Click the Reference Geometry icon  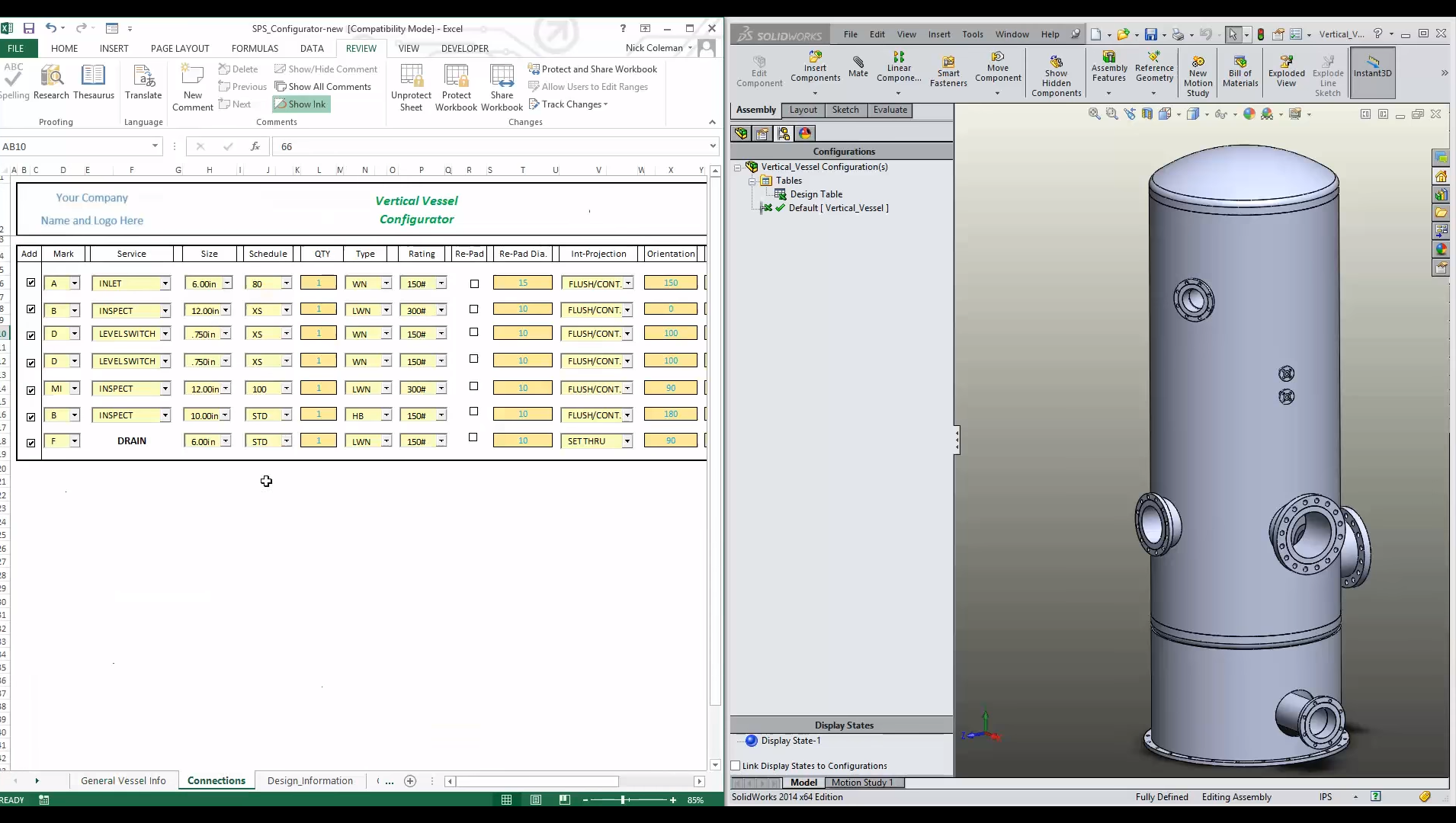[x=1154, y=67]
